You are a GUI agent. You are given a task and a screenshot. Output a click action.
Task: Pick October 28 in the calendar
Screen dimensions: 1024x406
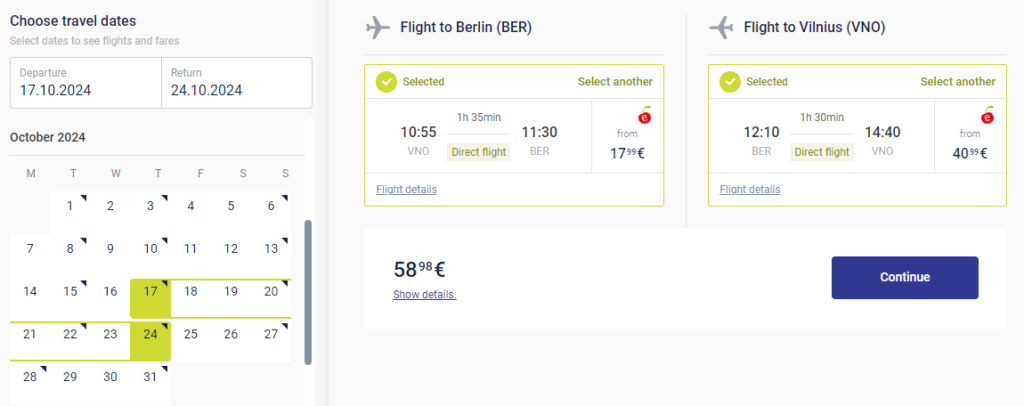30,377
